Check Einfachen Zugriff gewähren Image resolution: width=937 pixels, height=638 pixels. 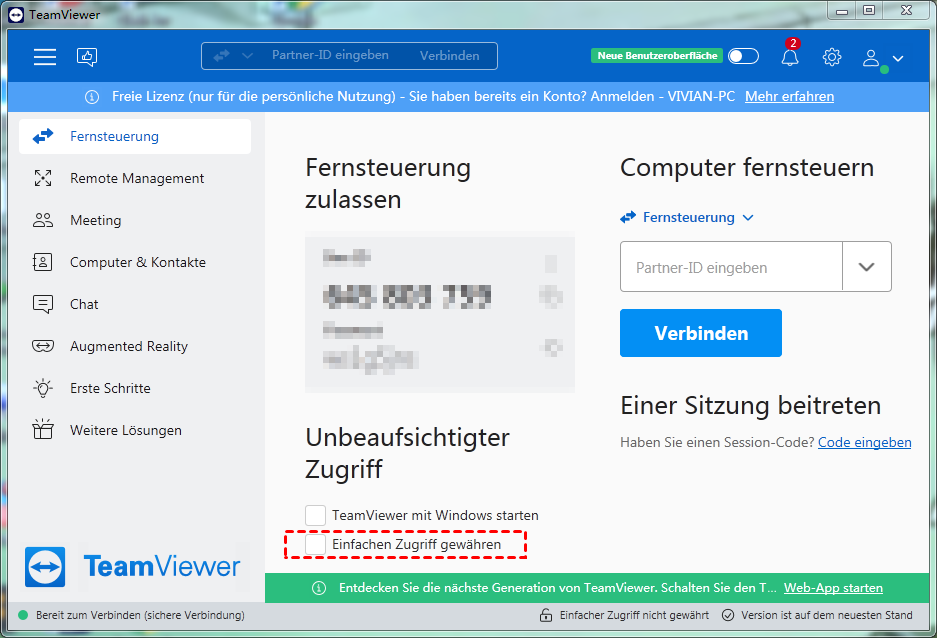tap(316, 544)
